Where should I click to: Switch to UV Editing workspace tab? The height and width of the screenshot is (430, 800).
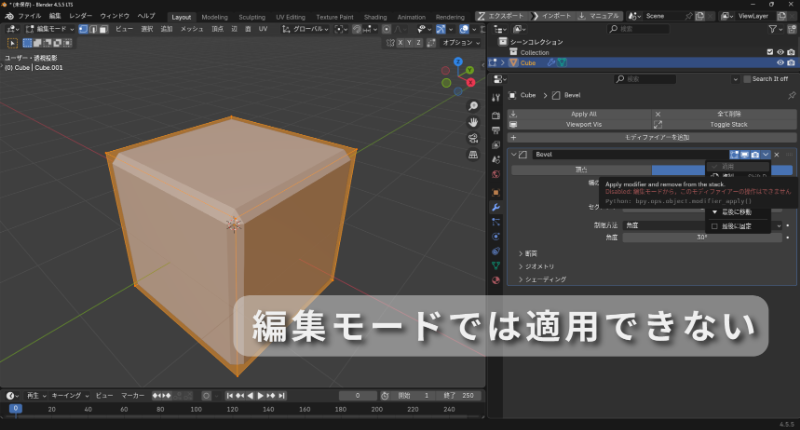coord(290,17)
